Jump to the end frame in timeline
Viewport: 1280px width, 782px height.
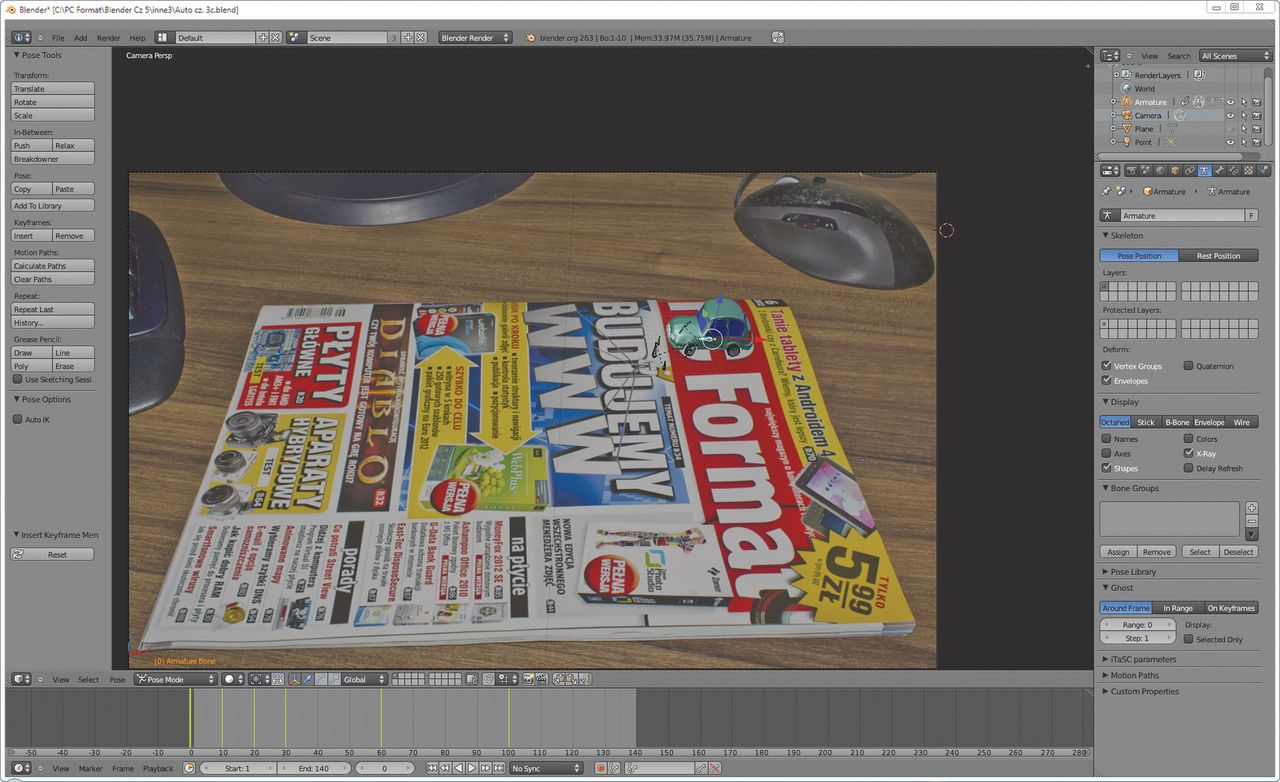pyautogui.click(x=498, y=768)
